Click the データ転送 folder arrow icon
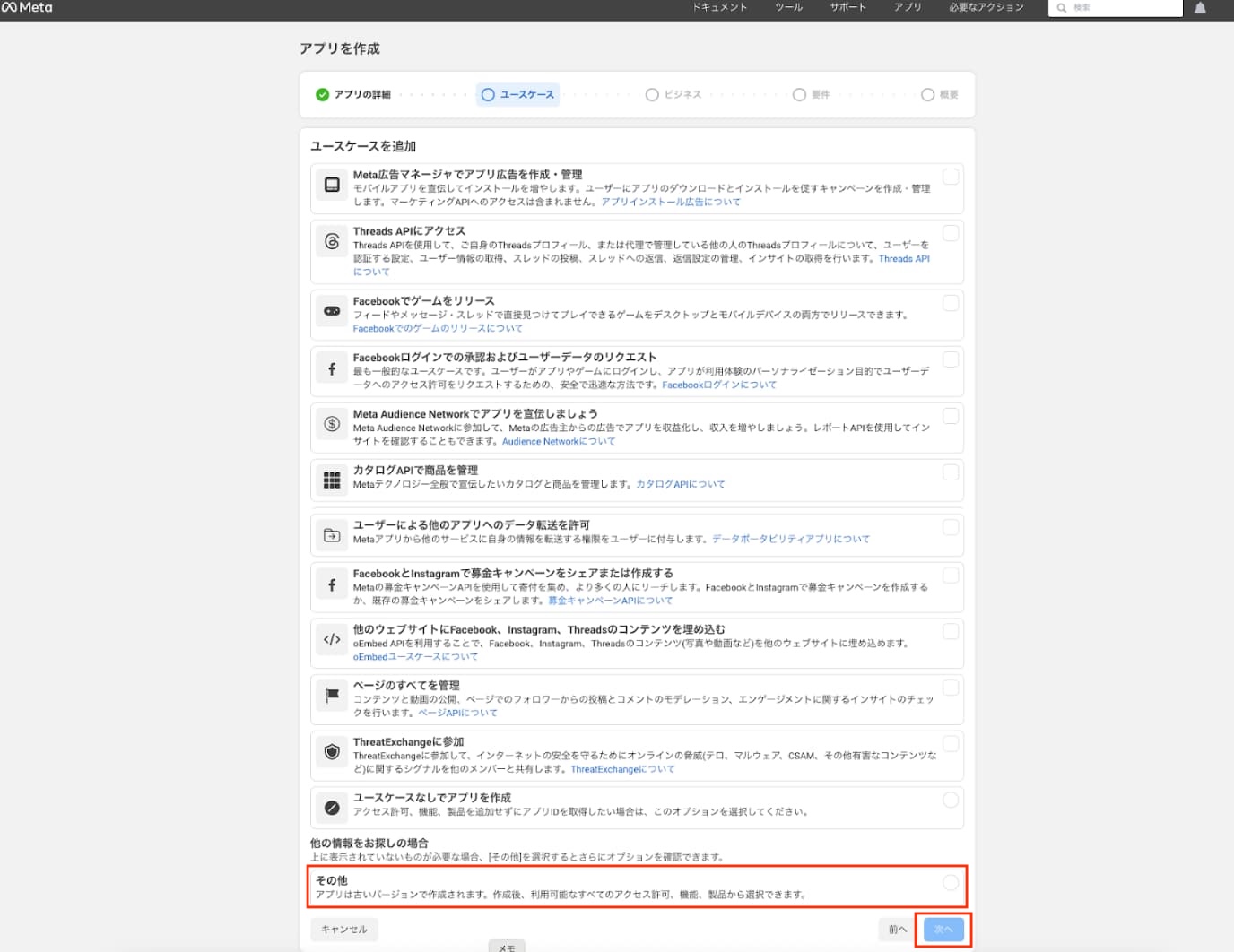1234x952 pixels. coord(332,535)
